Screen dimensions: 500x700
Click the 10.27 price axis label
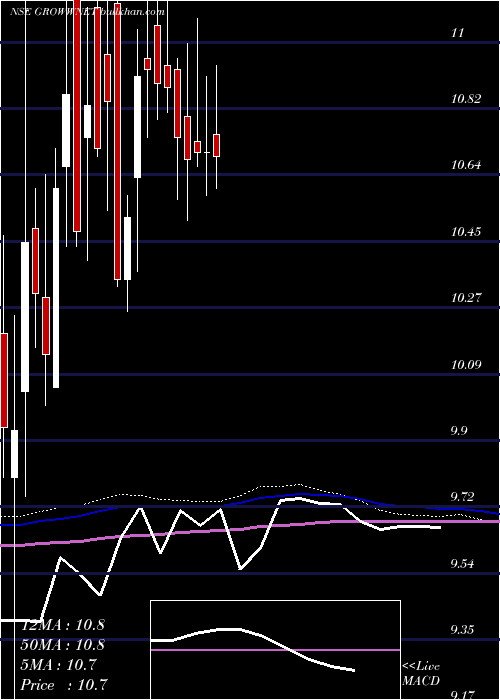tap(467, 297)
